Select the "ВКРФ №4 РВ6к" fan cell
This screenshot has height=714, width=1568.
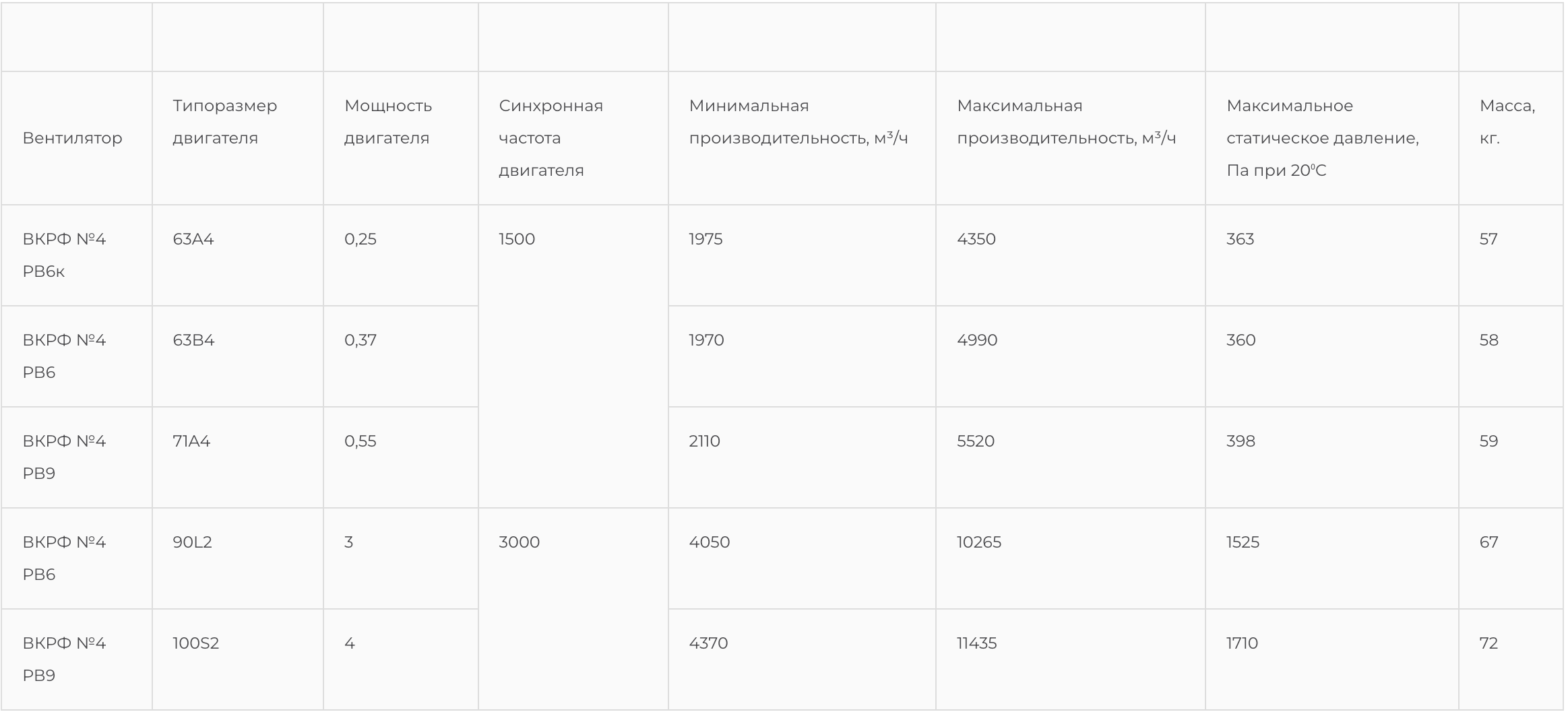tap(64, 255)
